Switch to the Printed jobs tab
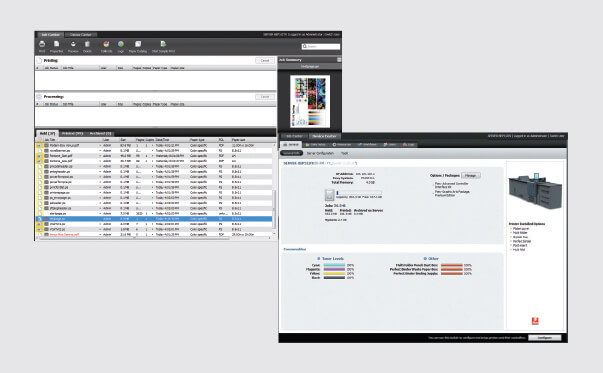 [x=72, y=133]
